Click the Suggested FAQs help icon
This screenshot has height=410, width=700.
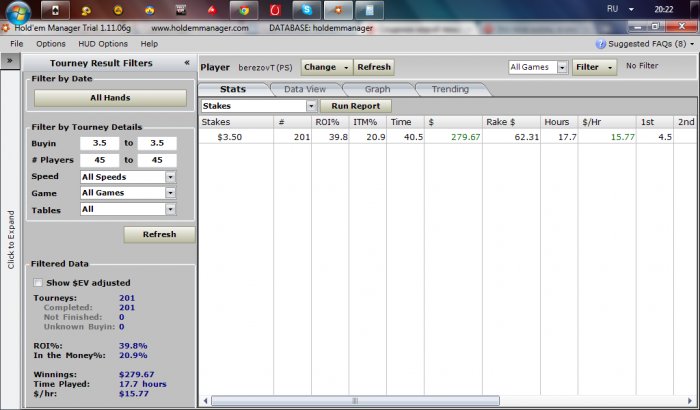click(601, 44)
